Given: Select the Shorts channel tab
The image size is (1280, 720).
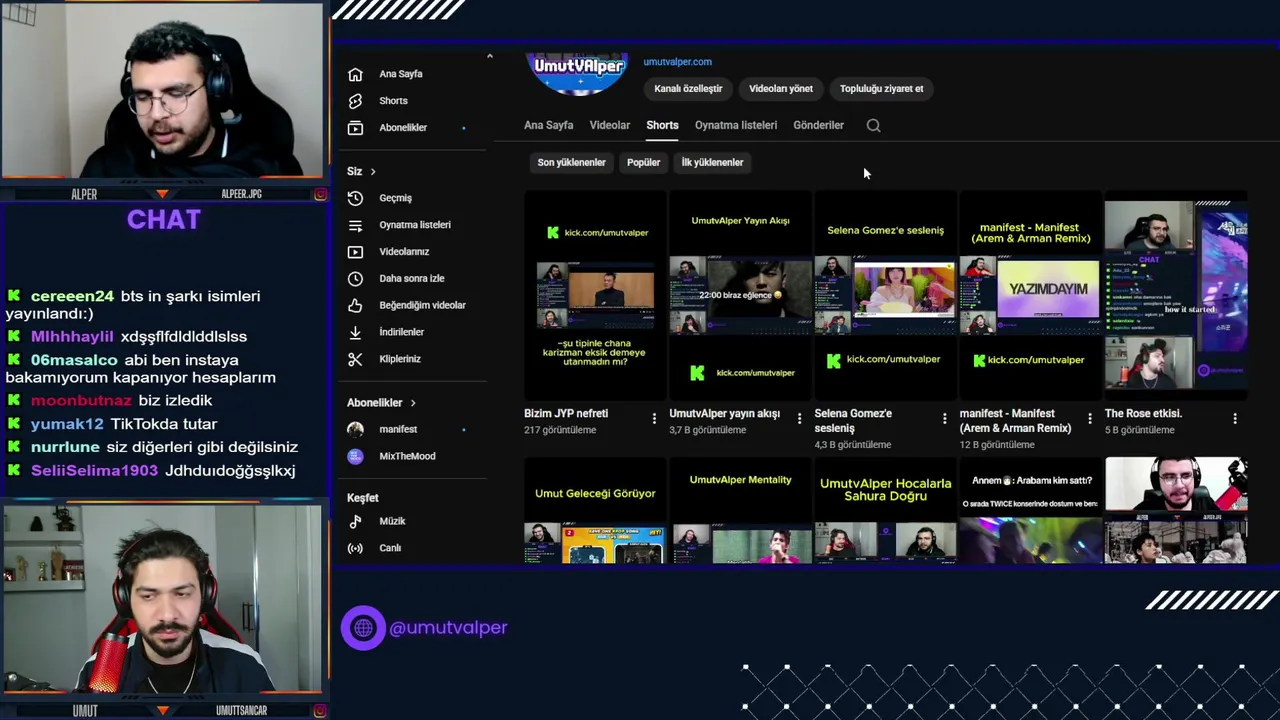Looking at the screenshot, I should (x=662, y=126).
